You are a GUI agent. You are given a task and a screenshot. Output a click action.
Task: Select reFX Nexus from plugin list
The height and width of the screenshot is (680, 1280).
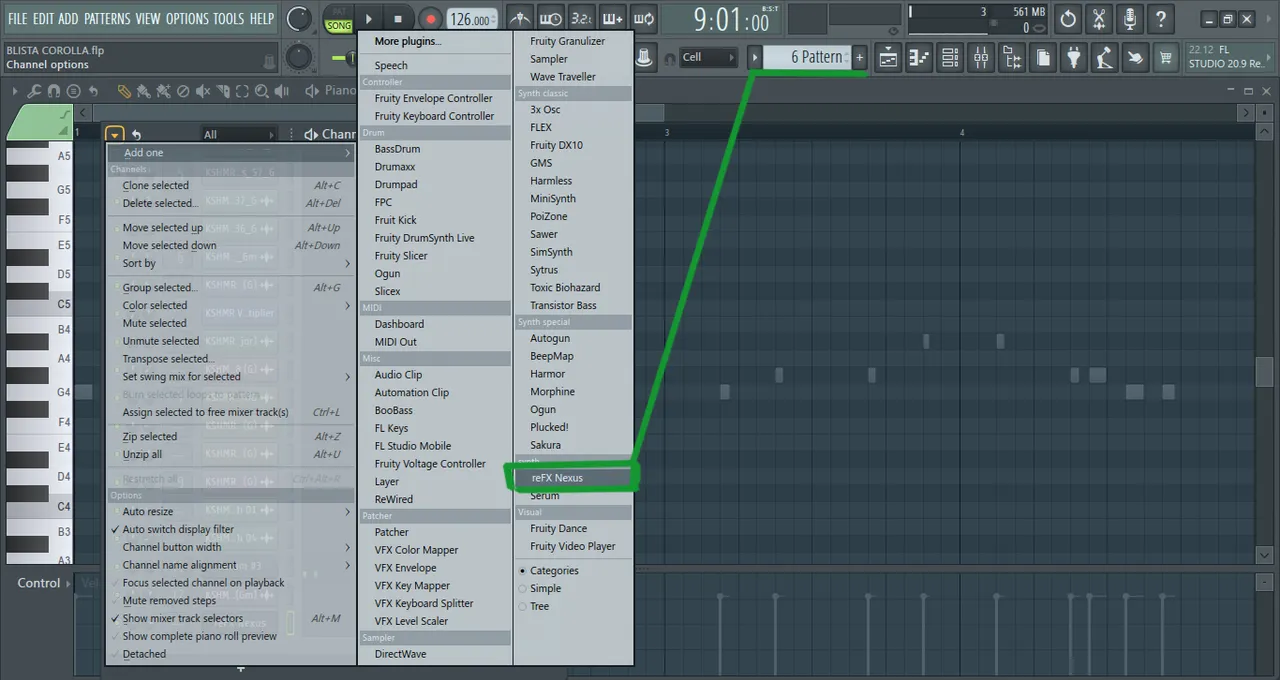click(x=575, y=478)
